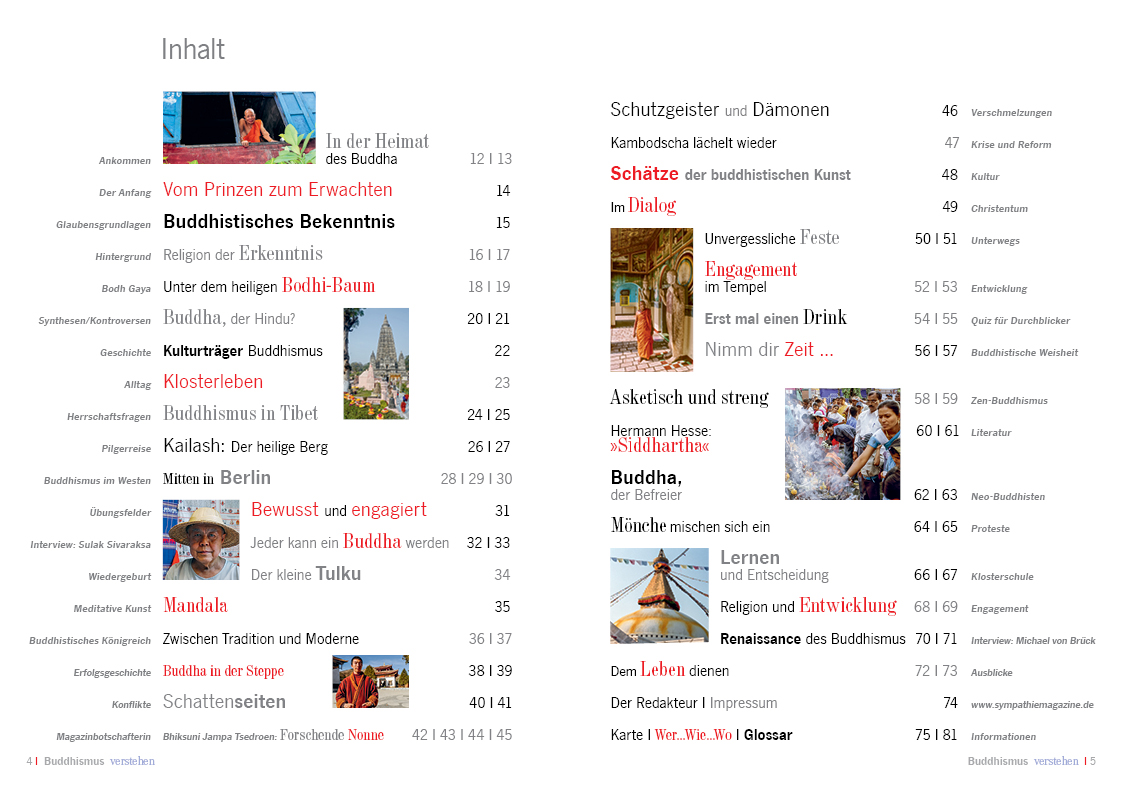Viewport: 1123px width, 794px height.
Task: Click 'Schutzgeister und Dämonen' entry
Action: (720, 110)
